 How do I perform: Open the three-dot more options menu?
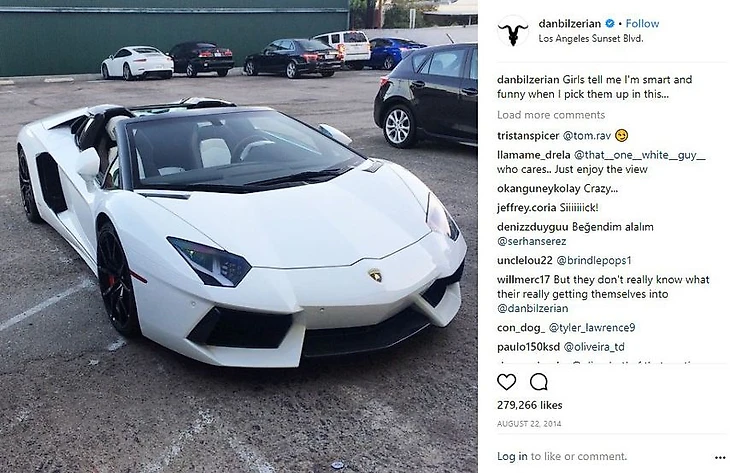click(x=720, y=458)
